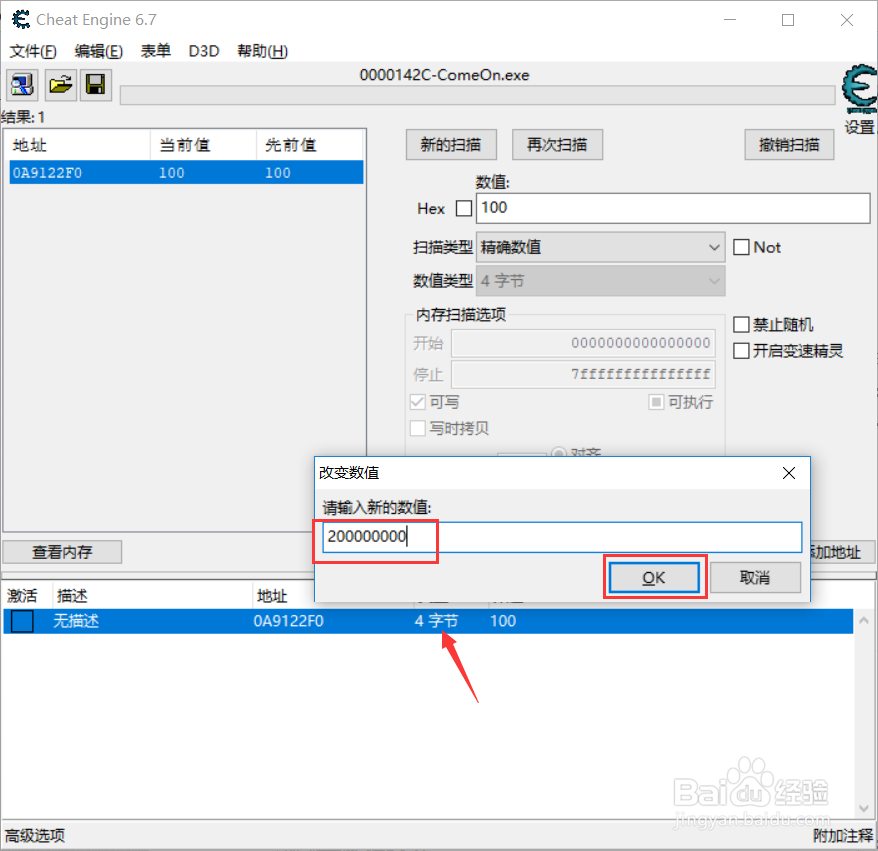Open 高级选项 in status bar
Image resolution: width=878 pixels, height=851 pixels.
pyautogui.click(x=35, y=836)
